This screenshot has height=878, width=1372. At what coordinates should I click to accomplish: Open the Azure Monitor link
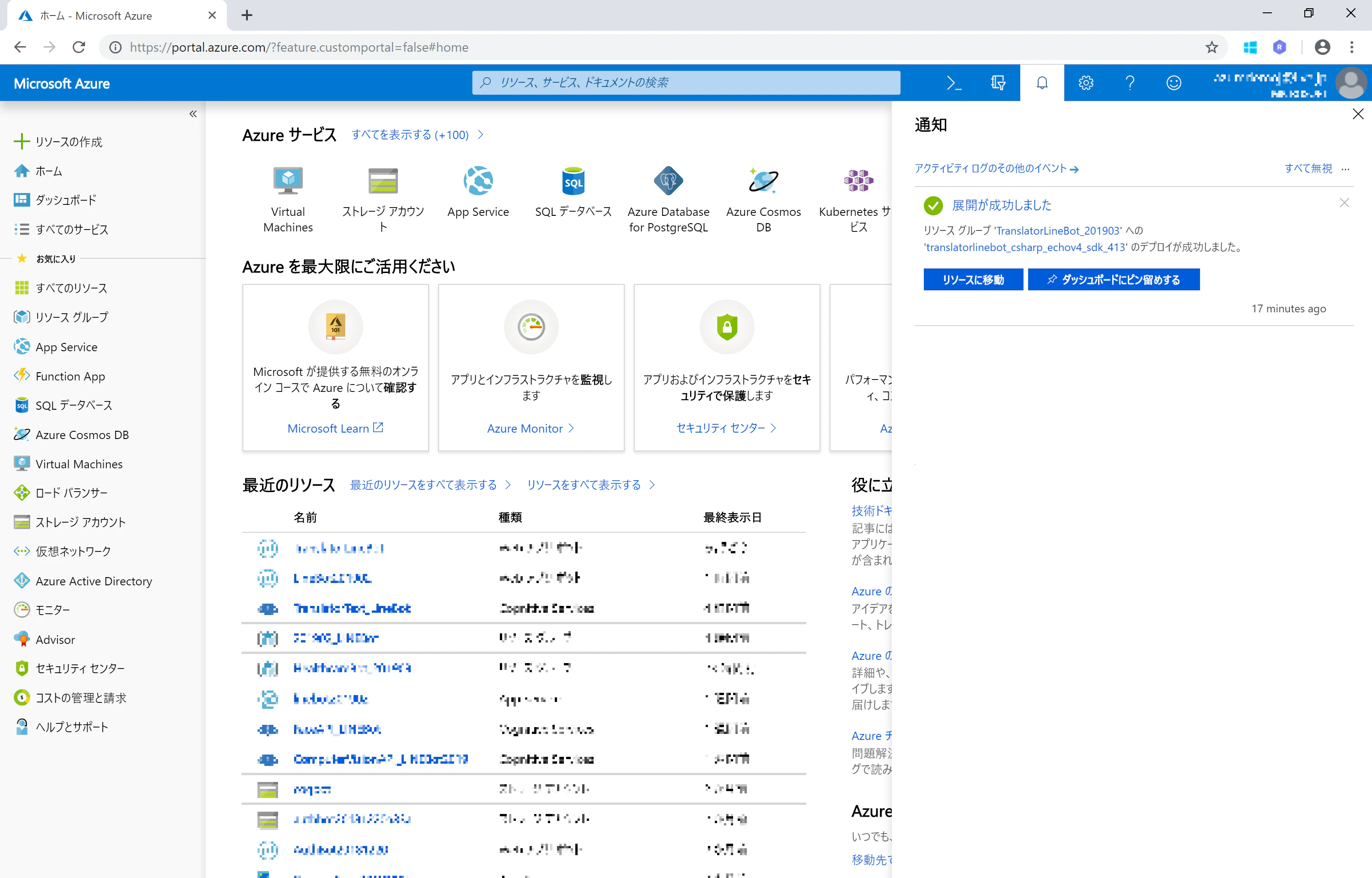(x=531, y=428)
